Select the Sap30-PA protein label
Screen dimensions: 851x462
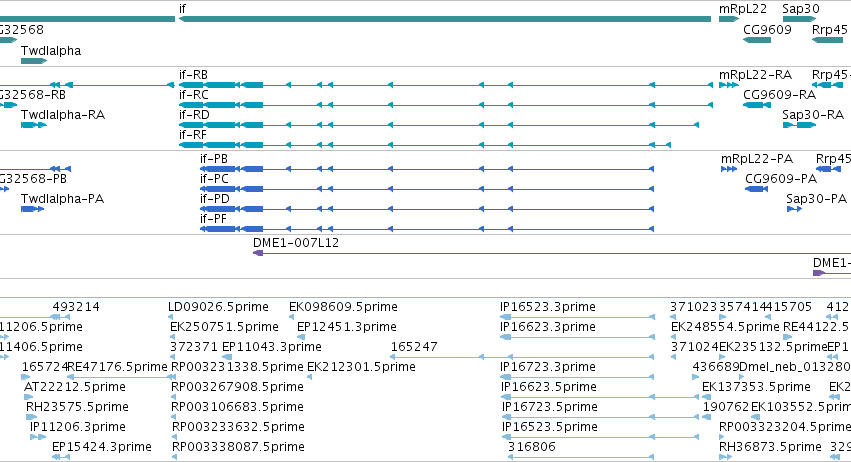(x=816, y=199)
